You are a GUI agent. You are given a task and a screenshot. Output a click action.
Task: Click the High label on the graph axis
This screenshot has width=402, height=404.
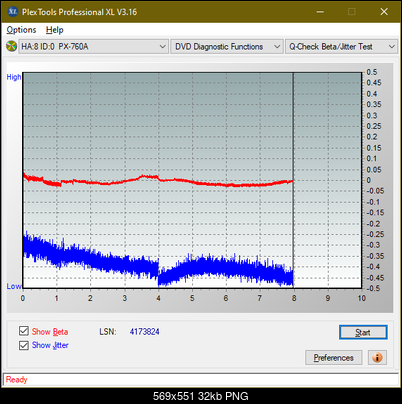tap(14, 77)
